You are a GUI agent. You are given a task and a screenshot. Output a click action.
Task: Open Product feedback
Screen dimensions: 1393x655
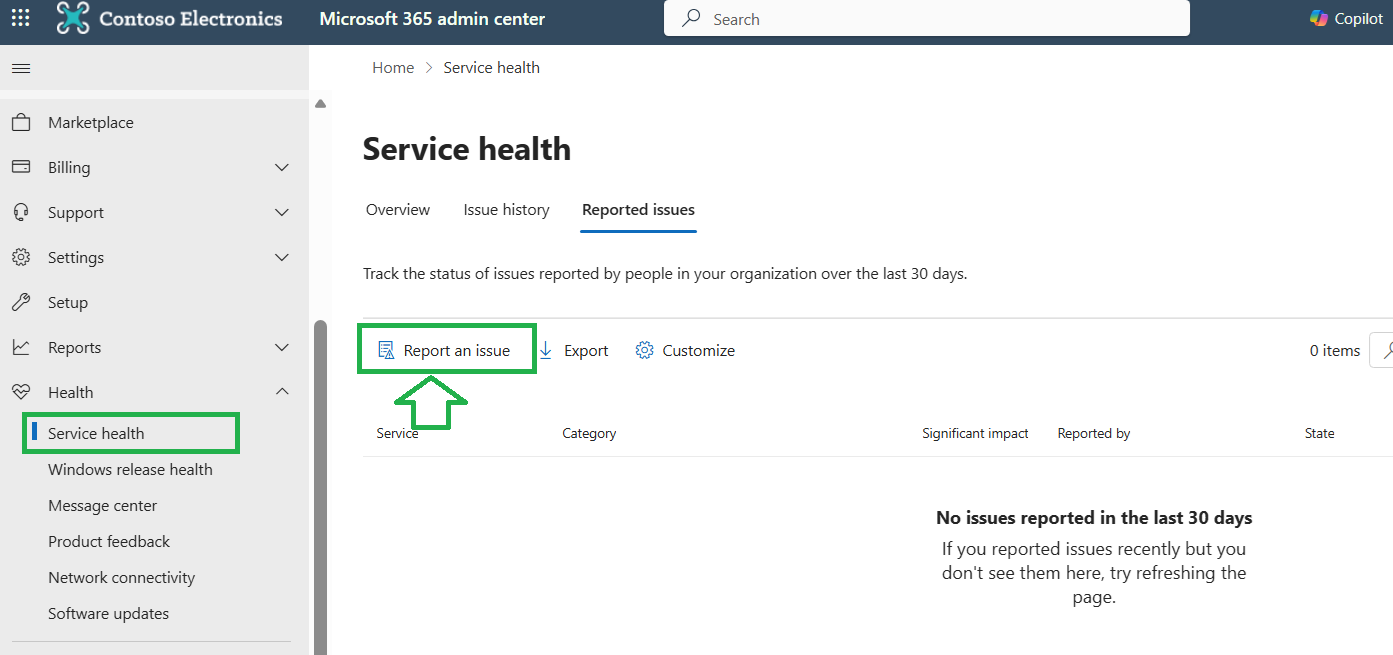(109, 541)
